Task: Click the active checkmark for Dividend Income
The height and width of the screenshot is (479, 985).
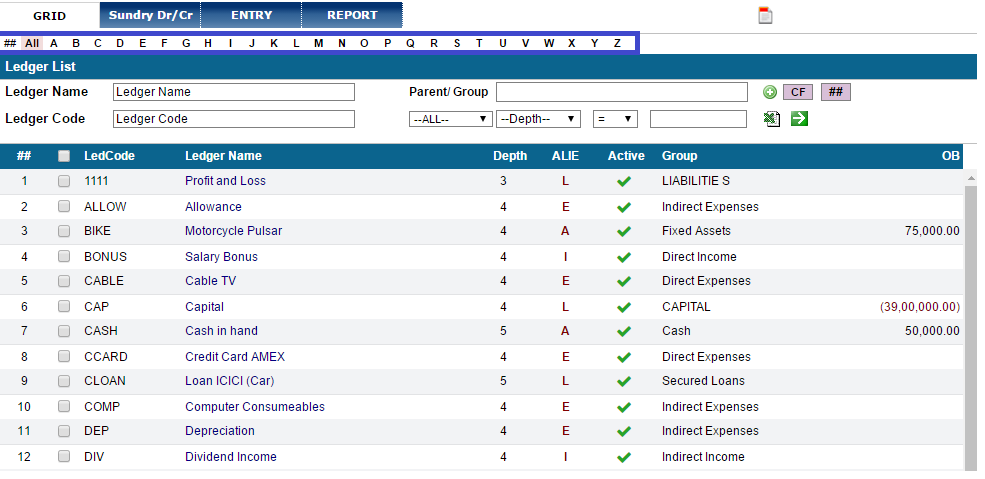Action: [624, 458]
